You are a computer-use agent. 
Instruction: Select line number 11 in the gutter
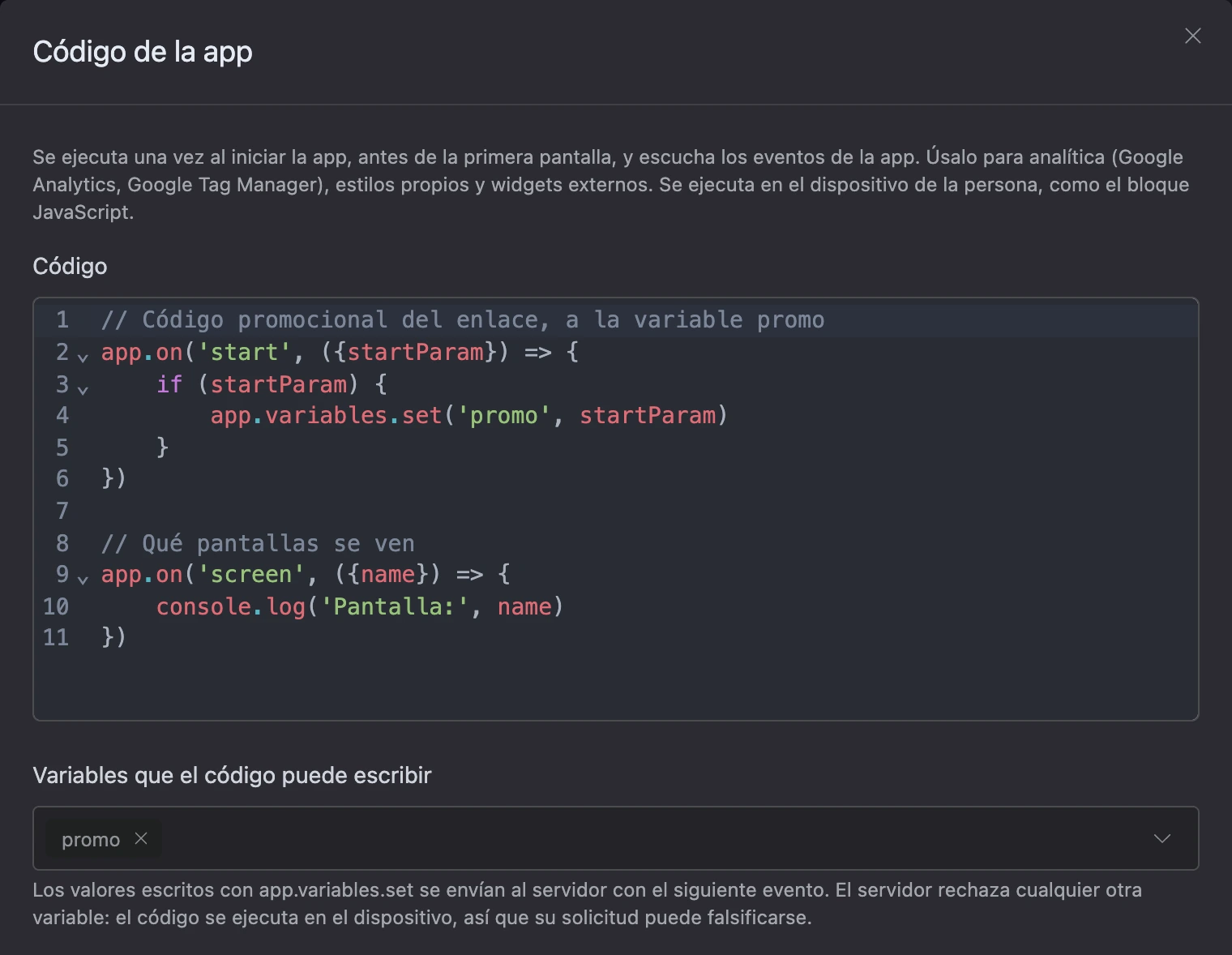tap(56, 637)
